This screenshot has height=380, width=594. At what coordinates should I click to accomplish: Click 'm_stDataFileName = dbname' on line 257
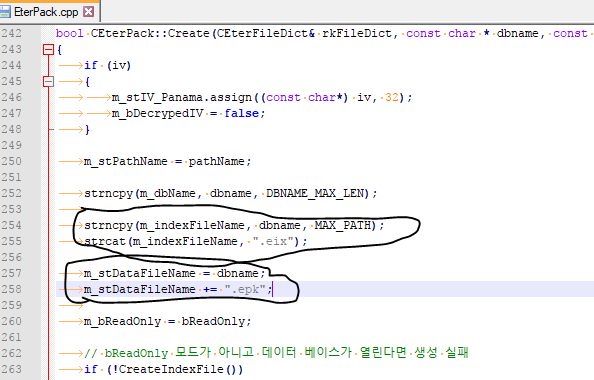coord(171,274)
